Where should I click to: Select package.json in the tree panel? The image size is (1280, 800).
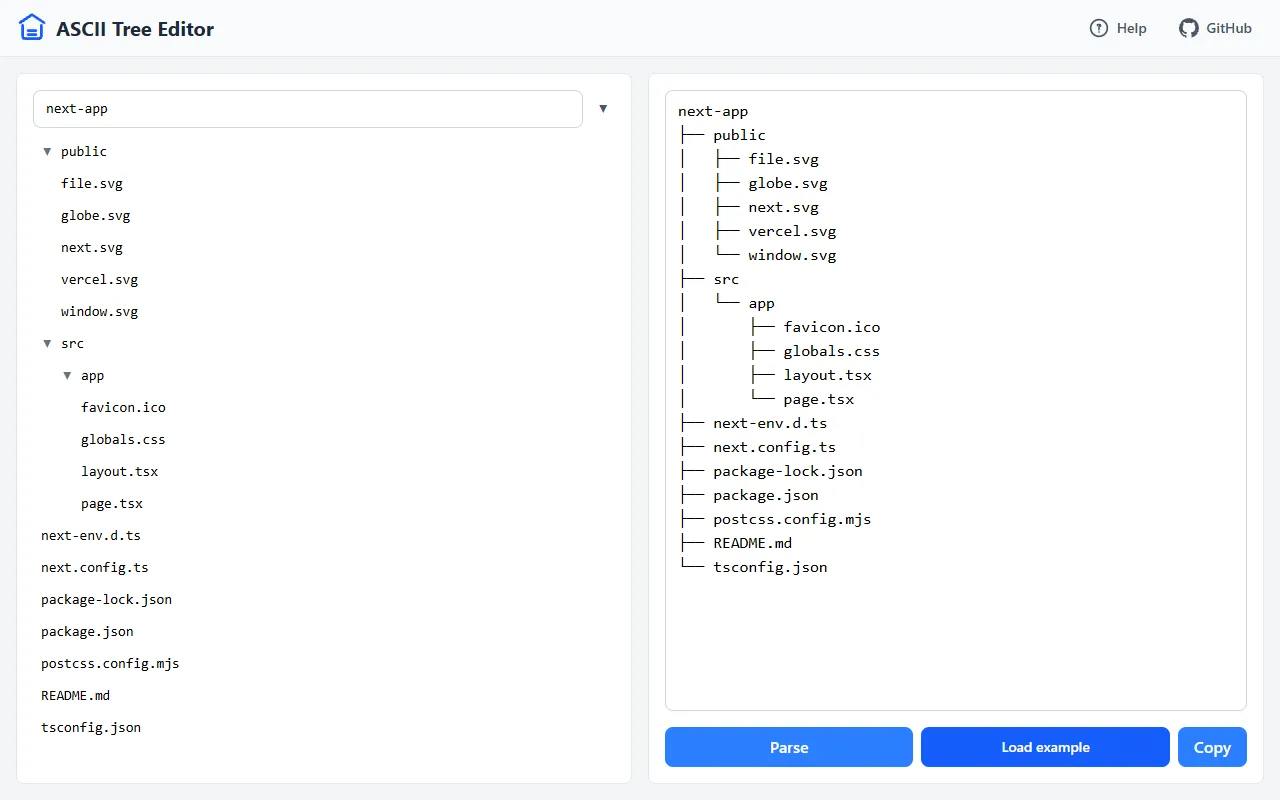coord(87,632)
